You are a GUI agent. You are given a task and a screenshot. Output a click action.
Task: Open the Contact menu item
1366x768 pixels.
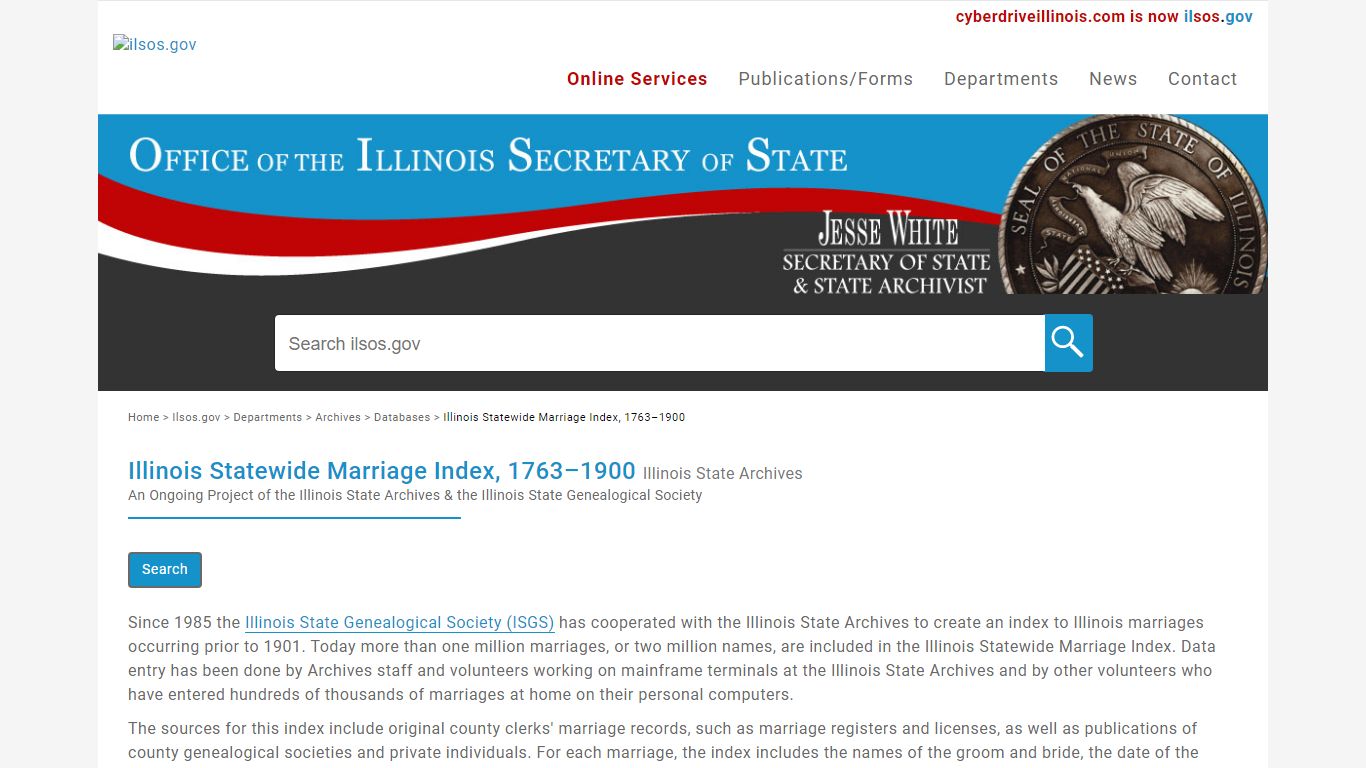click(1203, 79)
